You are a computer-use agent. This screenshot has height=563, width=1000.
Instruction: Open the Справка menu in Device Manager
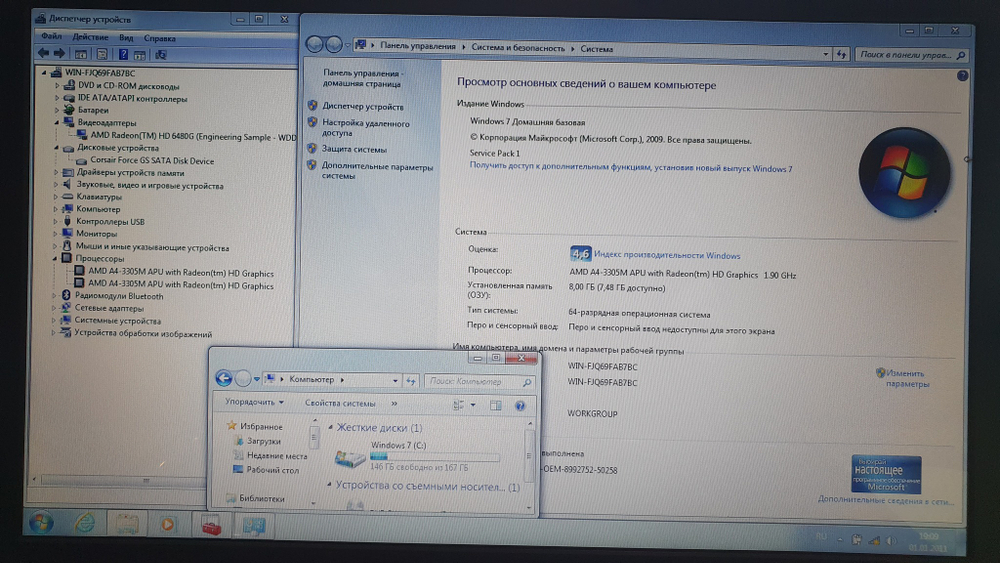[159, 38]
